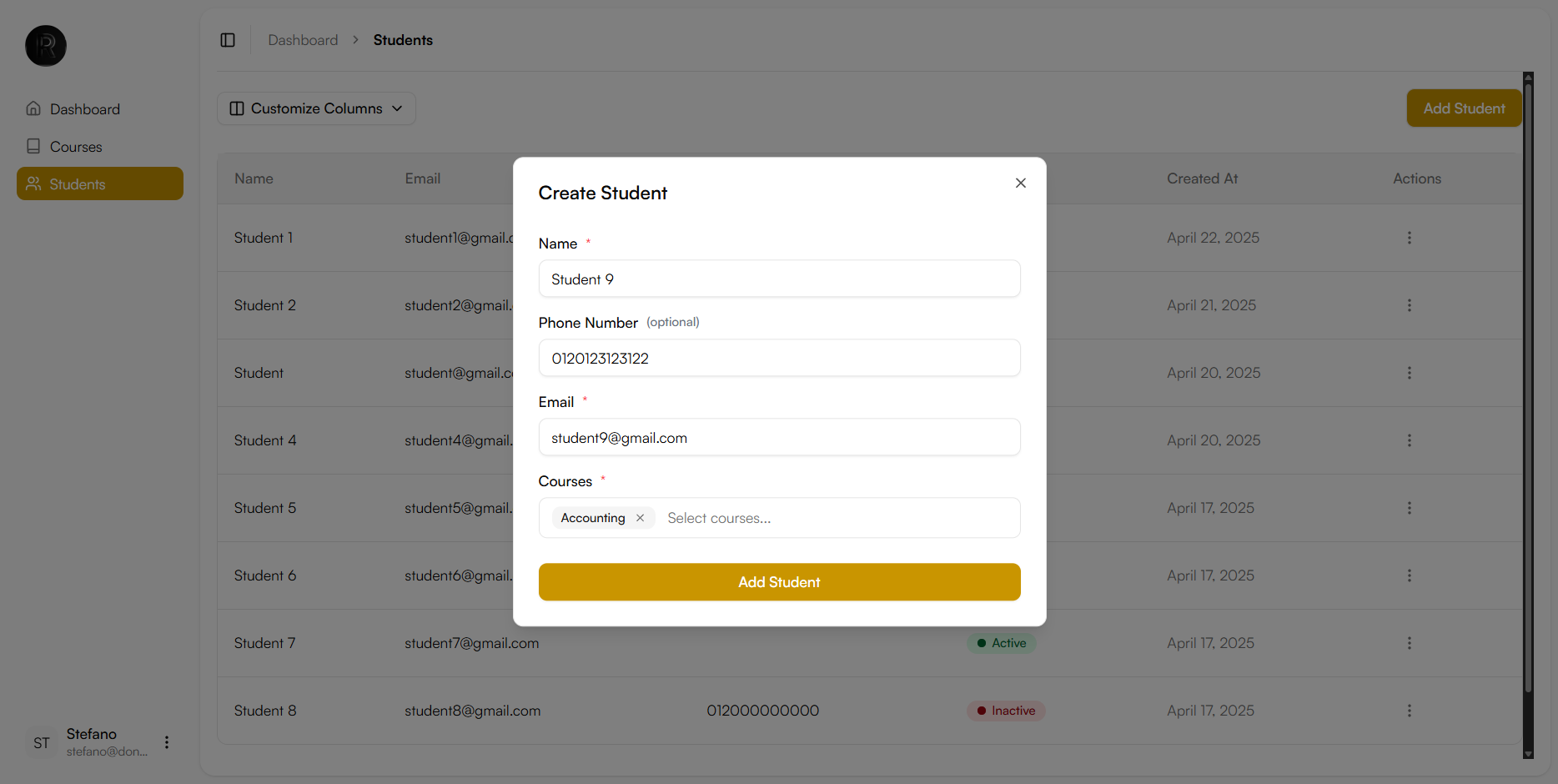Click the Name input field

[x=779, y=279]
